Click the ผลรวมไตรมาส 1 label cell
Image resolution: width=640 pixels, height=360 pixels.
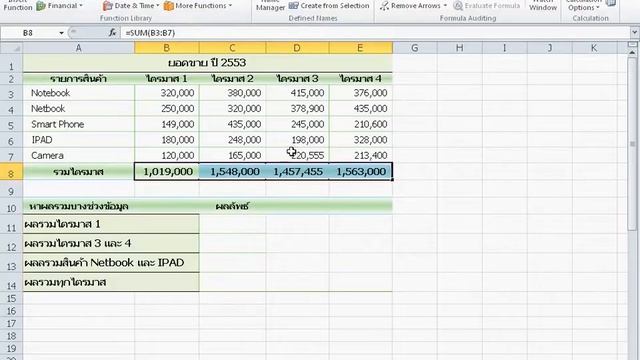tap(111, 224)
